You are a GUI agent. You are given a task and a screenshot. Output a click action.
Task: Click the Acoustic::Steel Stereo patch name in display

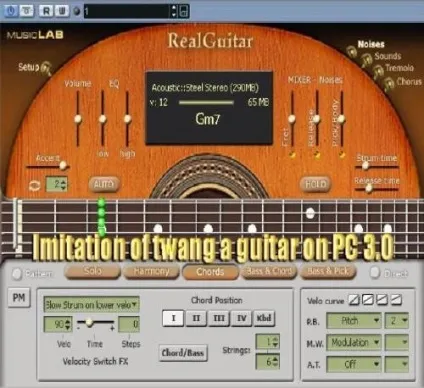[x=205, y=88]
